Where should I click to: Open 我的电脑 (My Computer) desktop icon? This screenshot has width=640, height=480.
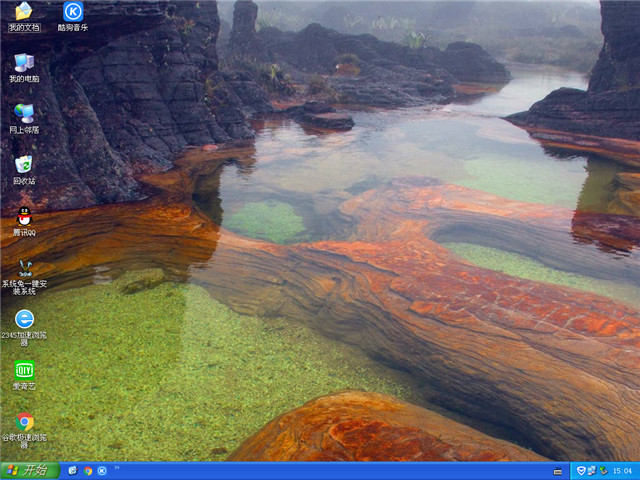pyautogui.click(x=24, y=62)
